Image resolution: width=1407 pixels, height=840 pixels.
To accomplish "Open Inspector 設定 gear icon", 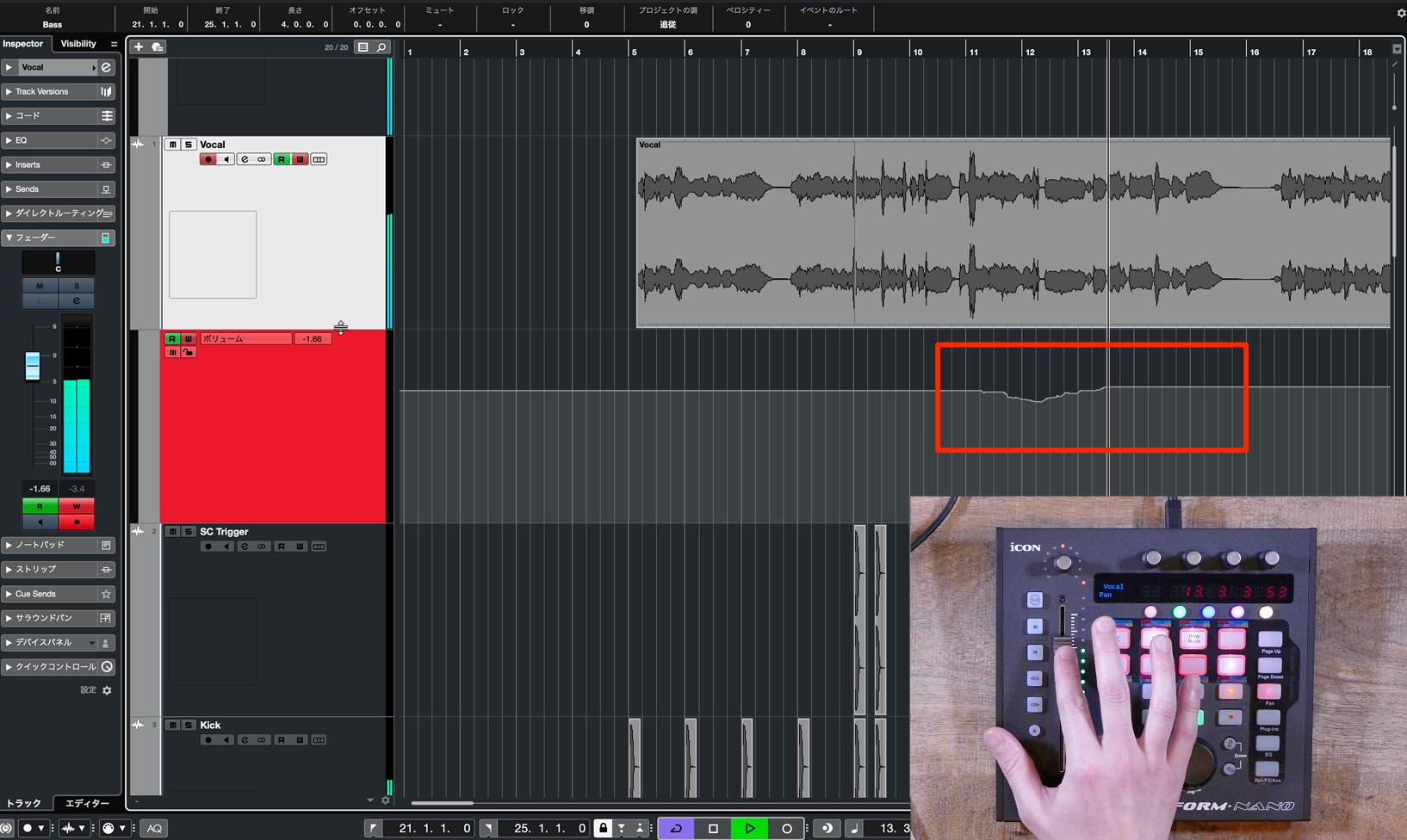I will coord(107,690).
